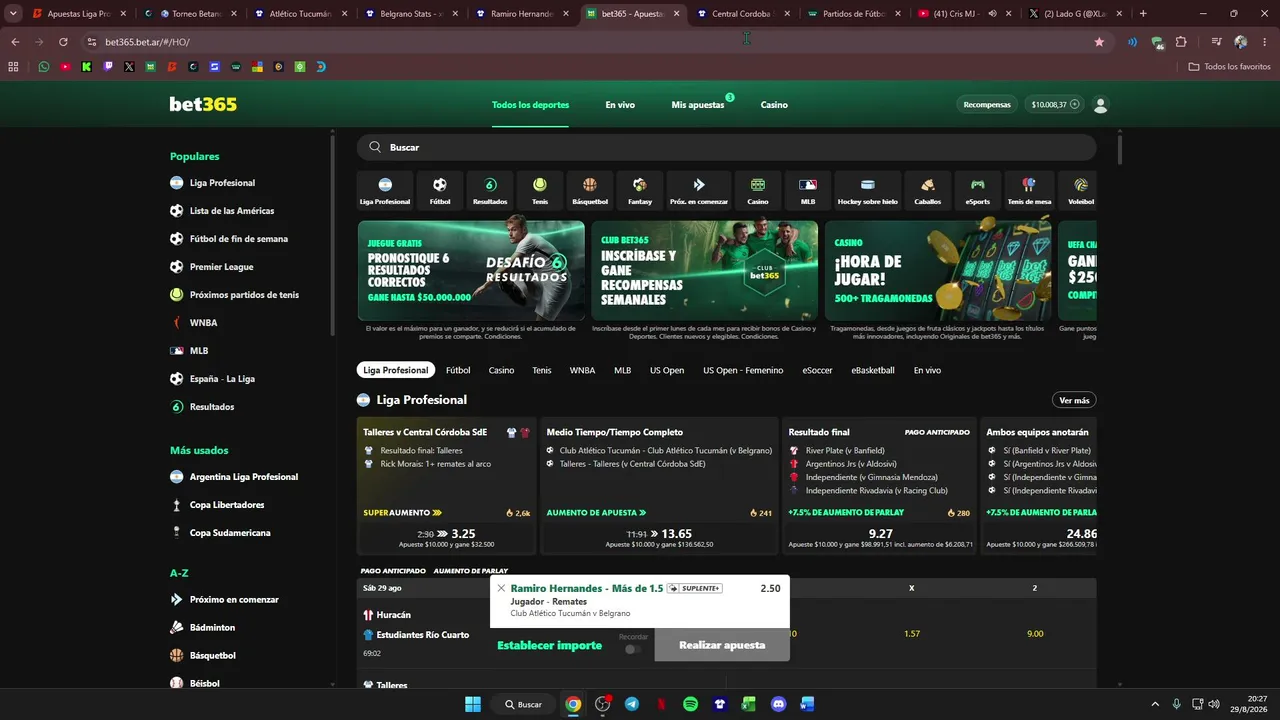Open WhatsApp bookmark in bookmarks bar
Screen dimensions: 1280x720
click(44, 67)
